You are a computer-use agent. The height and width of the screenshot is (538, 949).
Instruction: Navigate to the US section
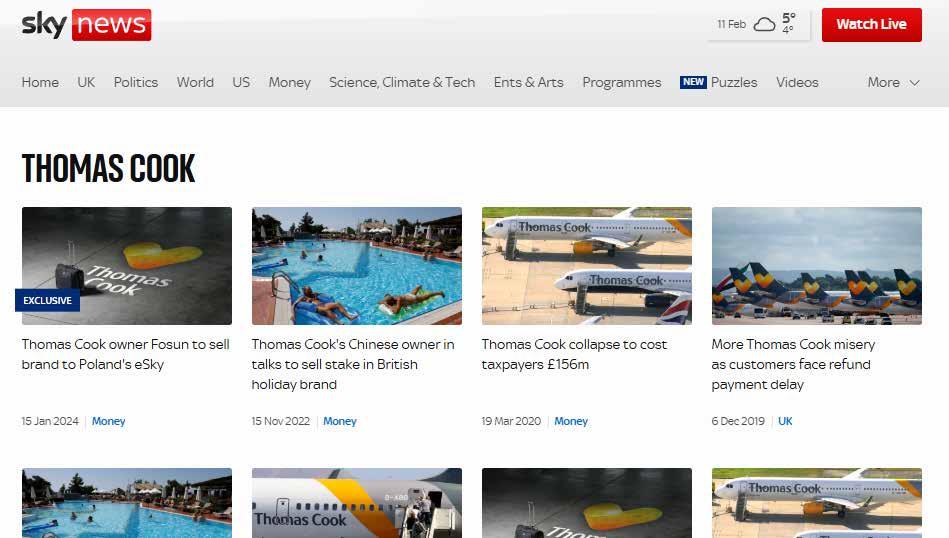tap(241, 82)
